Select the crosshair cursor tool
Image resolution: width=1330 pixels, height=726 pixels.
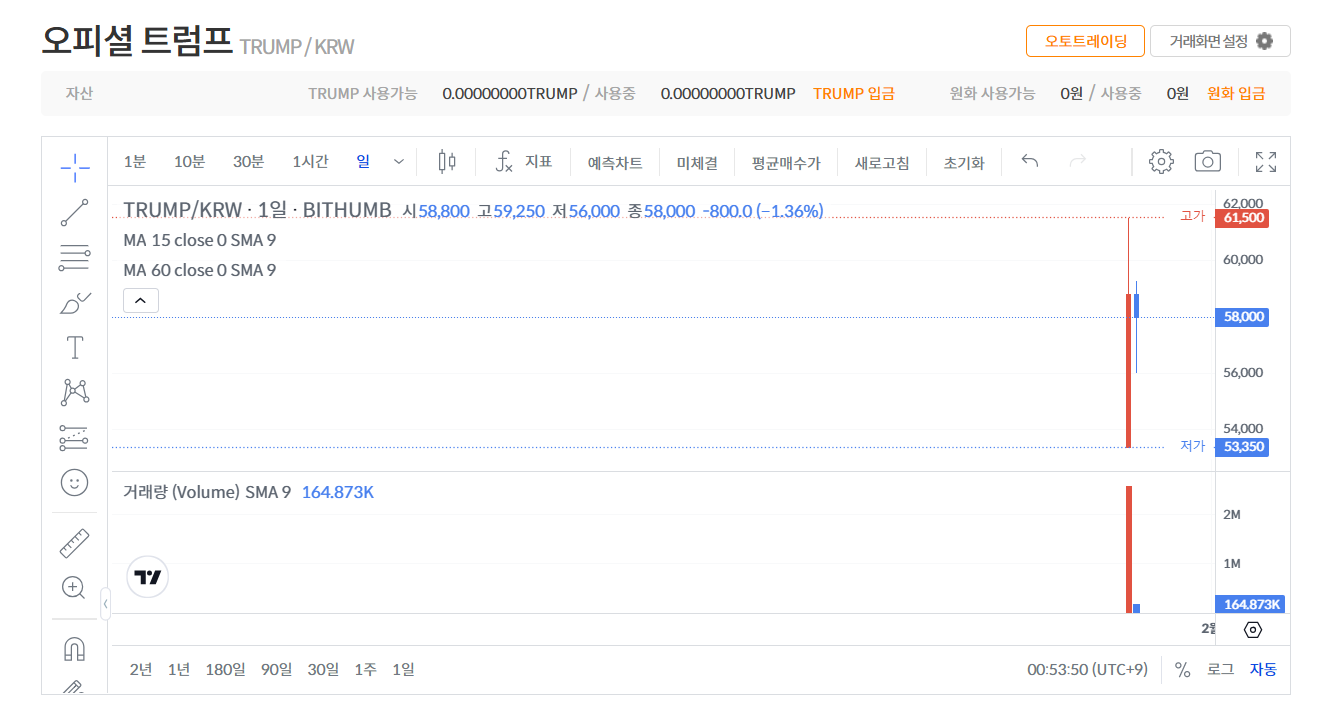[x=75, y=167]
